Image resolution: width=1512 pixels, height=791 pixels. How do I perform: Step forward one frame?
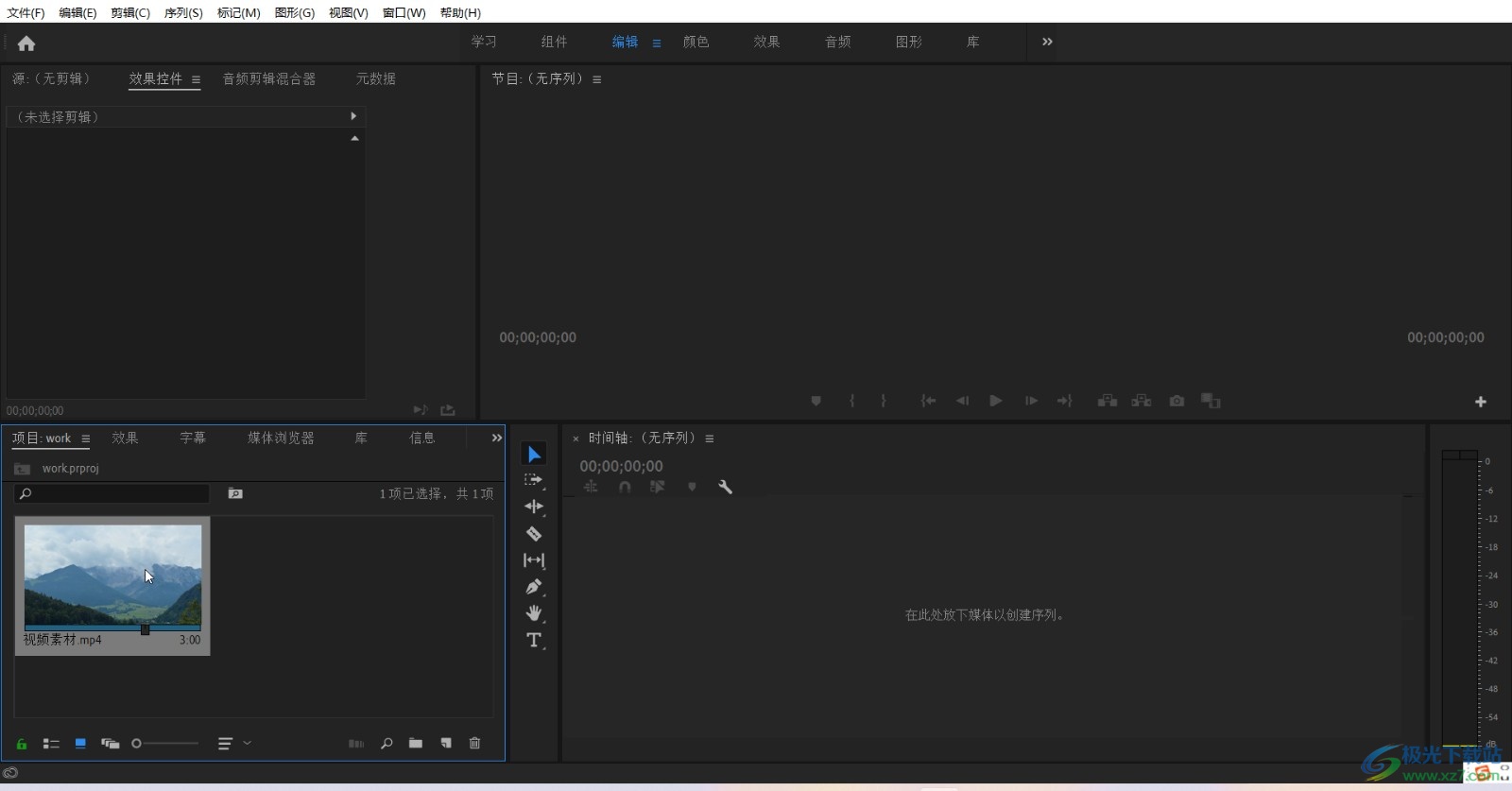(x=1031, y=401)
